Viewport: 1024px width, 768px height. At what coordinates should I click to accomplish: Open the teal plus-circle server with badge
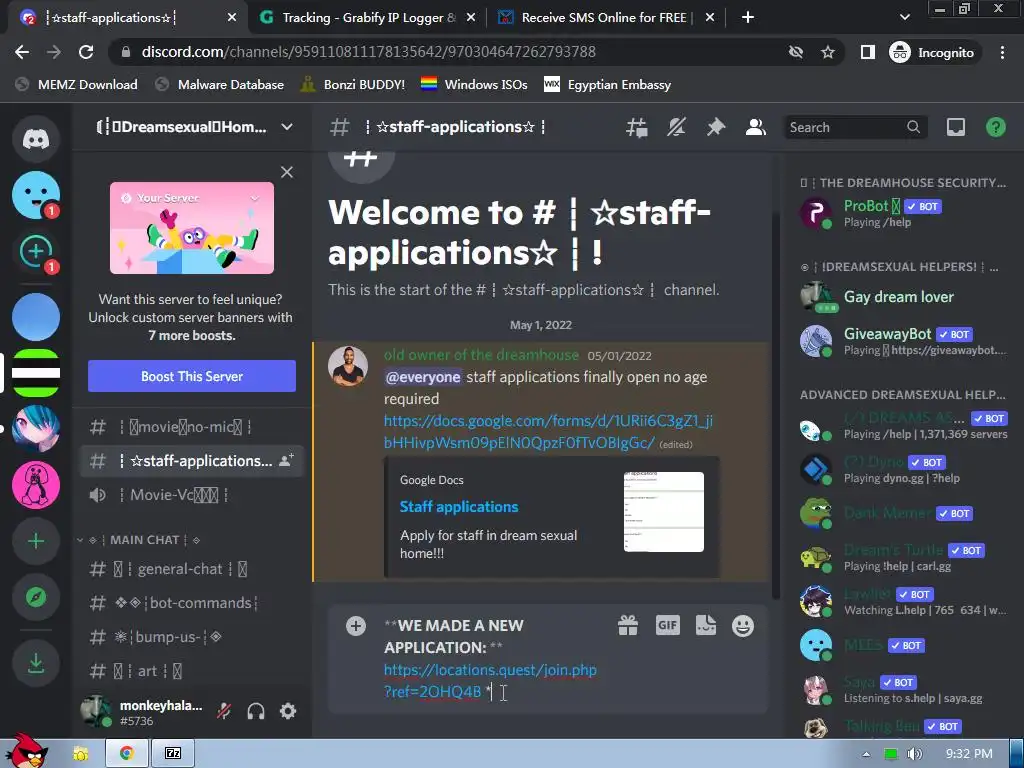pos(36,251)
